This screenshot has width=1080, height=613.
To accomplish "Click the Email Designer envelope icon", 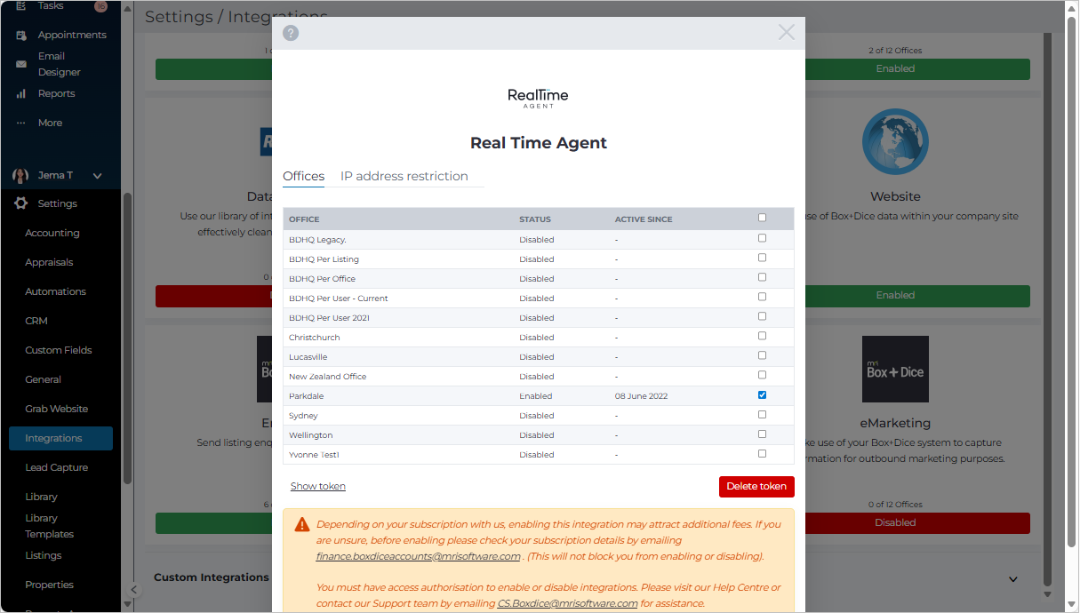I will (21, 64).
